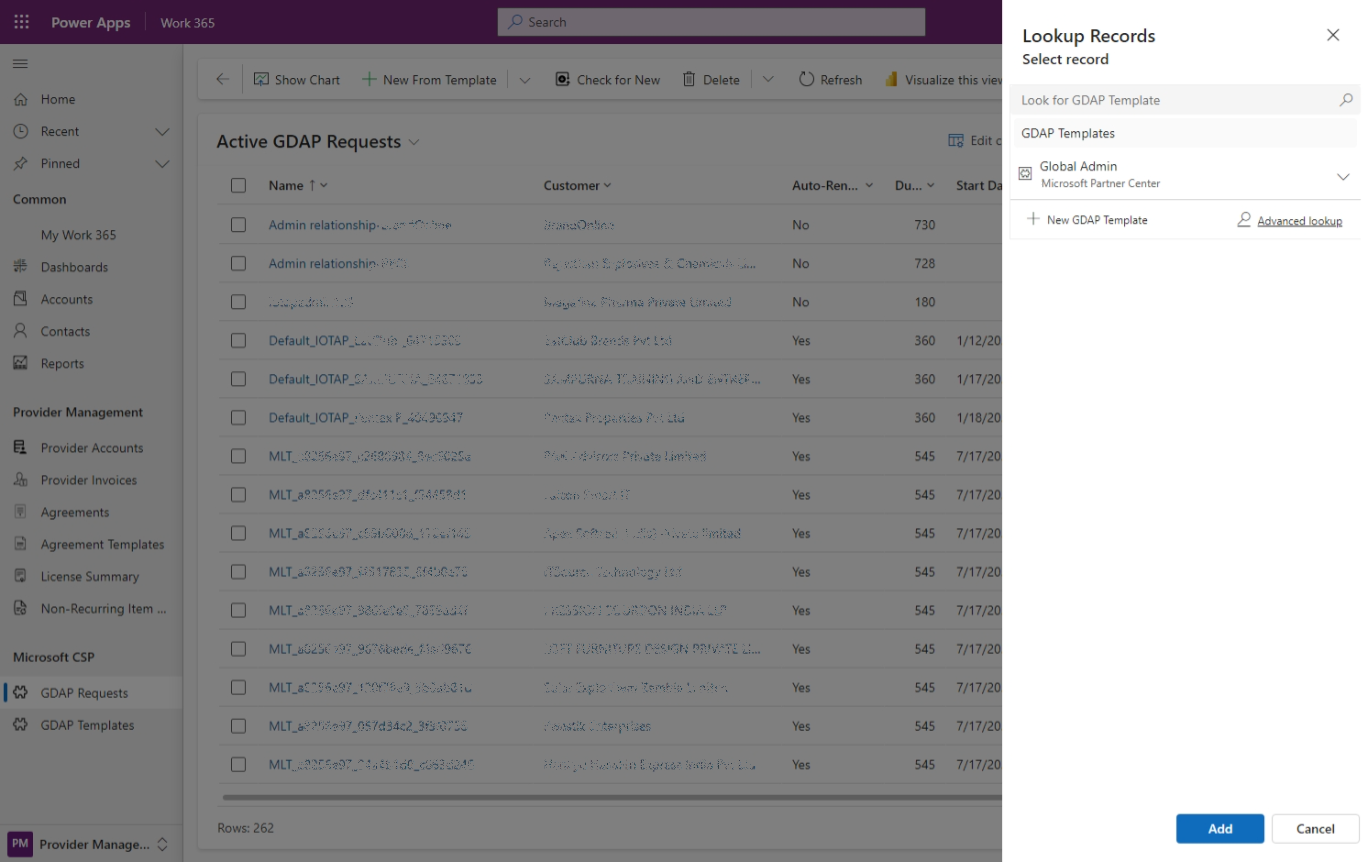The width and height of the screenshot is (1368, 862).
Task: Click the Home house icon
Action: [20, 99]
